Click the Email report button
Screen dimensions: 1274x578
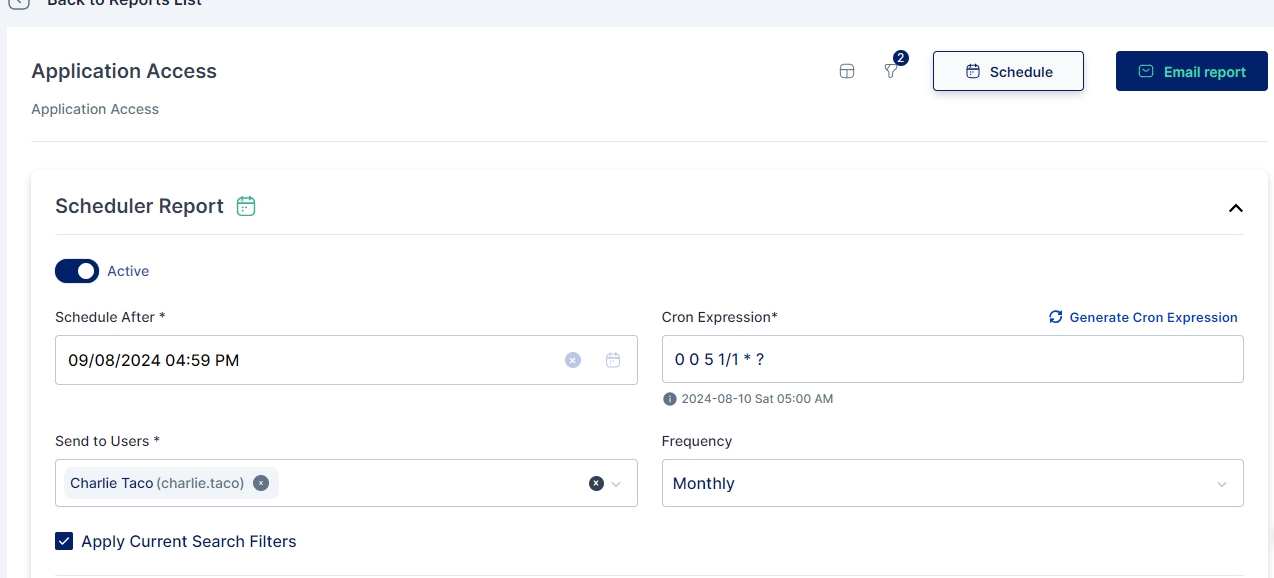click(1191, 72)
